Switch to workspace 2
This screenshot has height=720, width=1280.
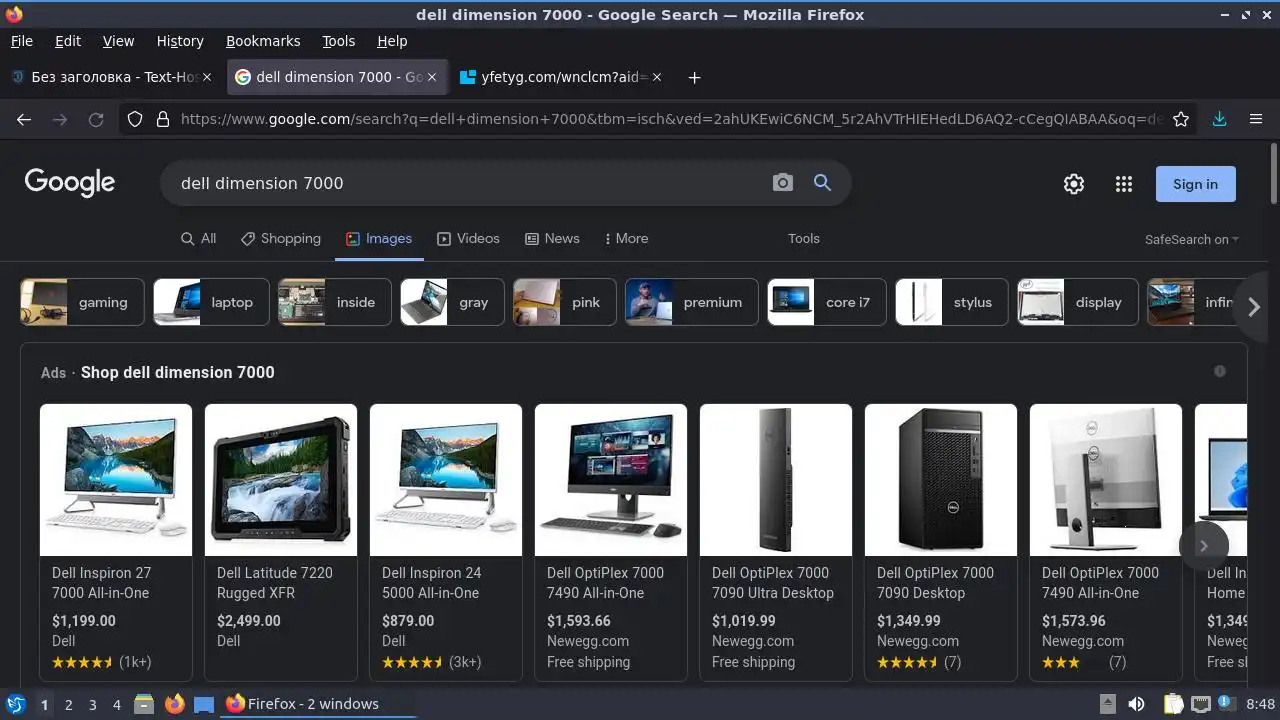68,704
